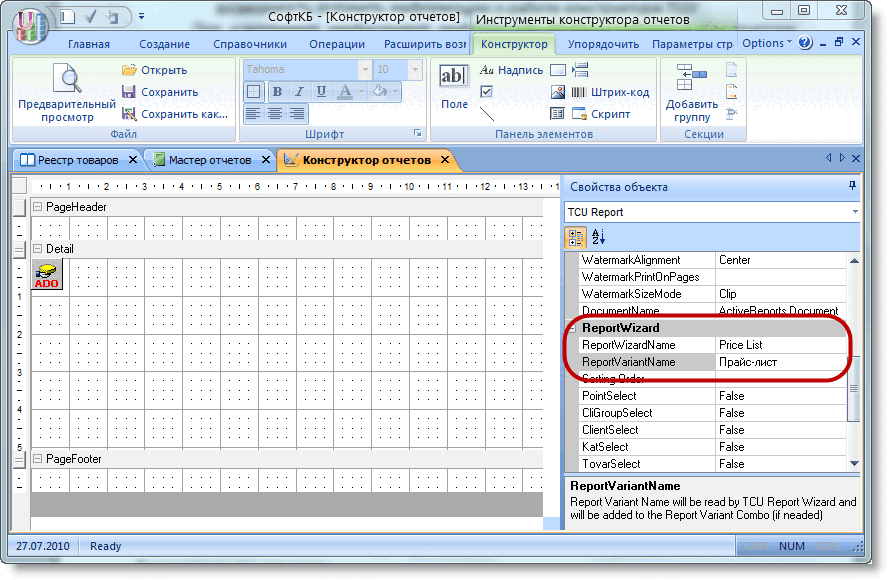Open the quick access toolbar customize arrow

coord(142,16)
